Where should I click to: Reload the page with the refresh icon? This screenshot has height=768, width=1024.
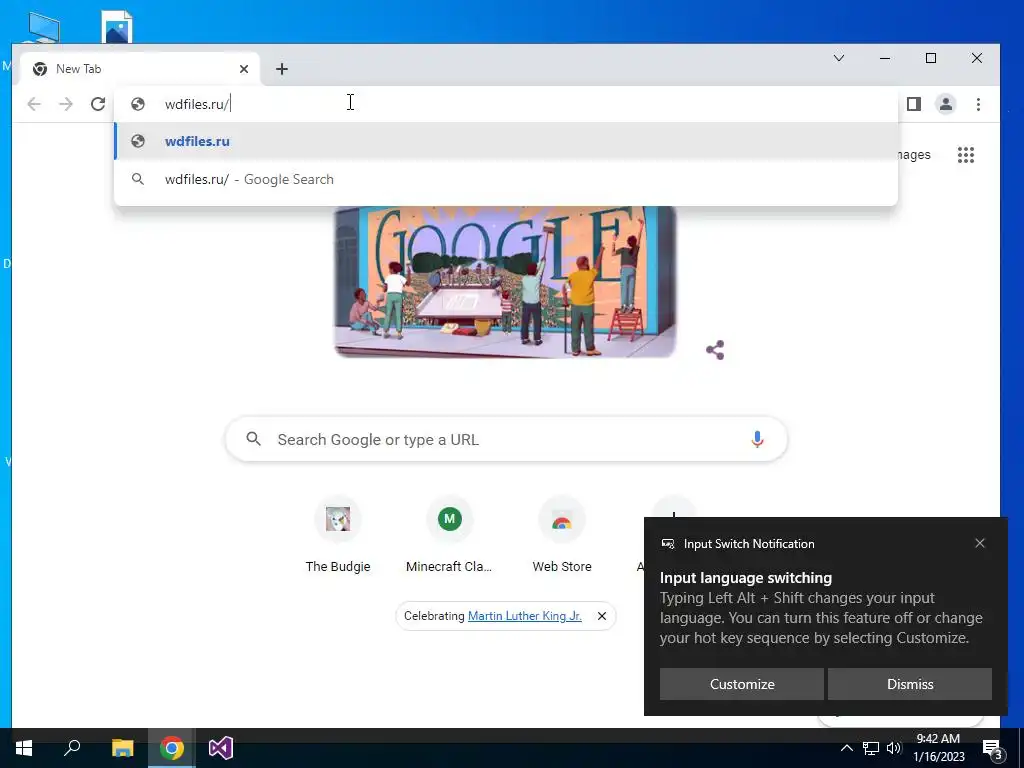(x=98, y=104)
